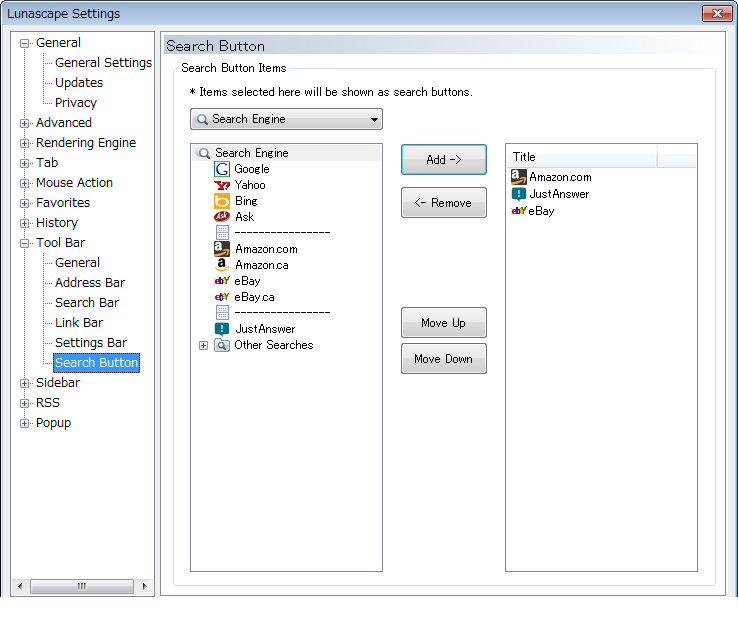Choose the Bing icon in the list
The image size is (738, 633).
[222, 201]
